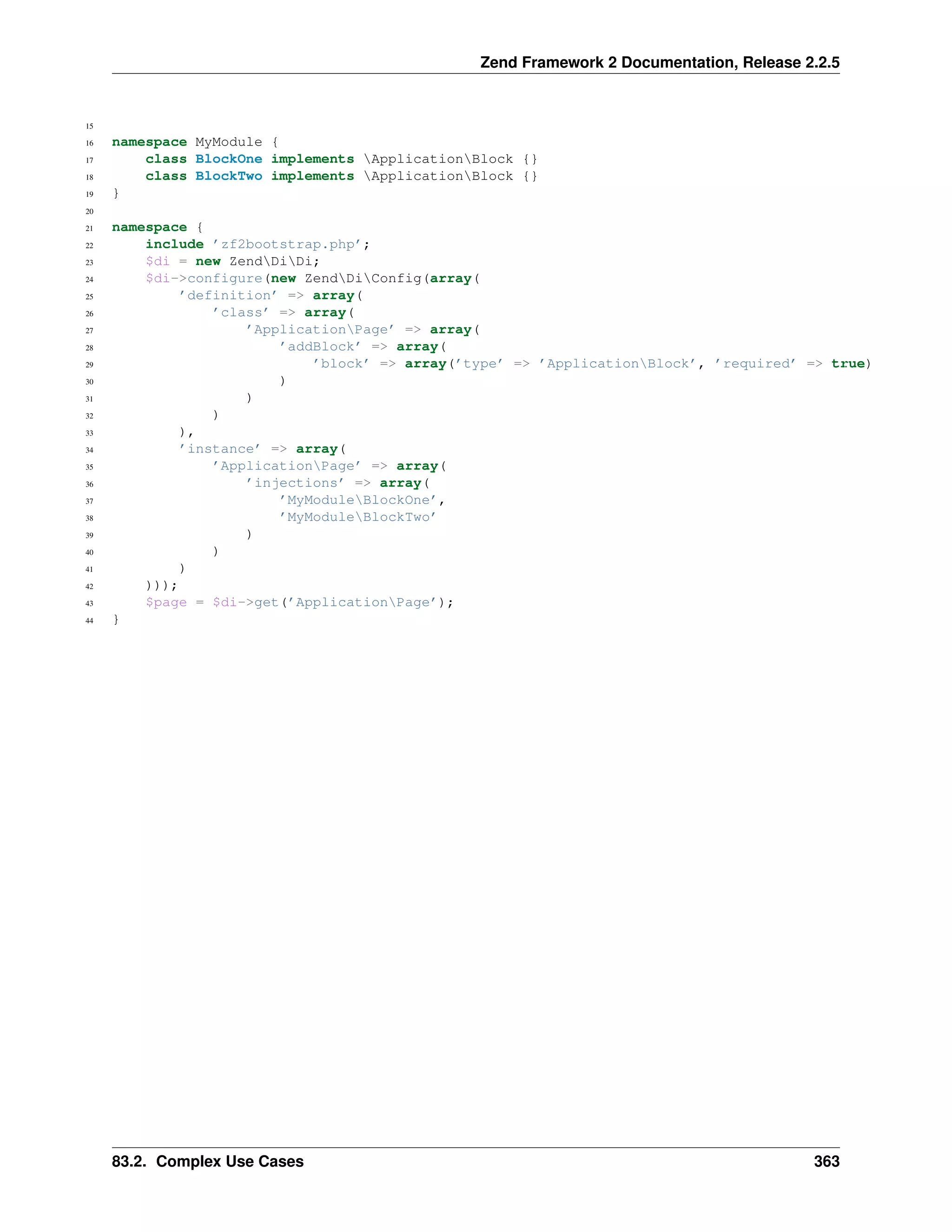Click the 'injections' => array( line
Viewport: 952px width, 1232px height.
(338, 483)
